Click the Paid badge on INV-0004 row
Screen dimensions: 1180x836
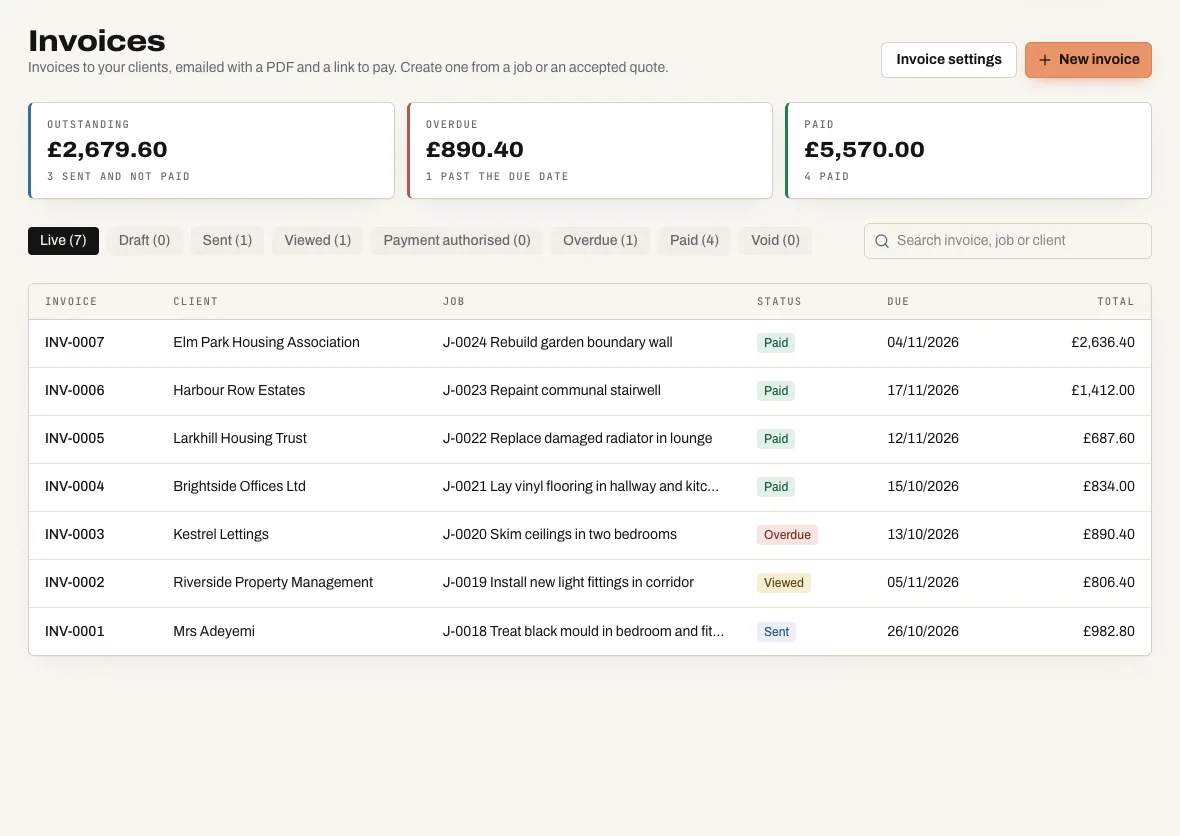pyautogui.click(x=776, y=488)
